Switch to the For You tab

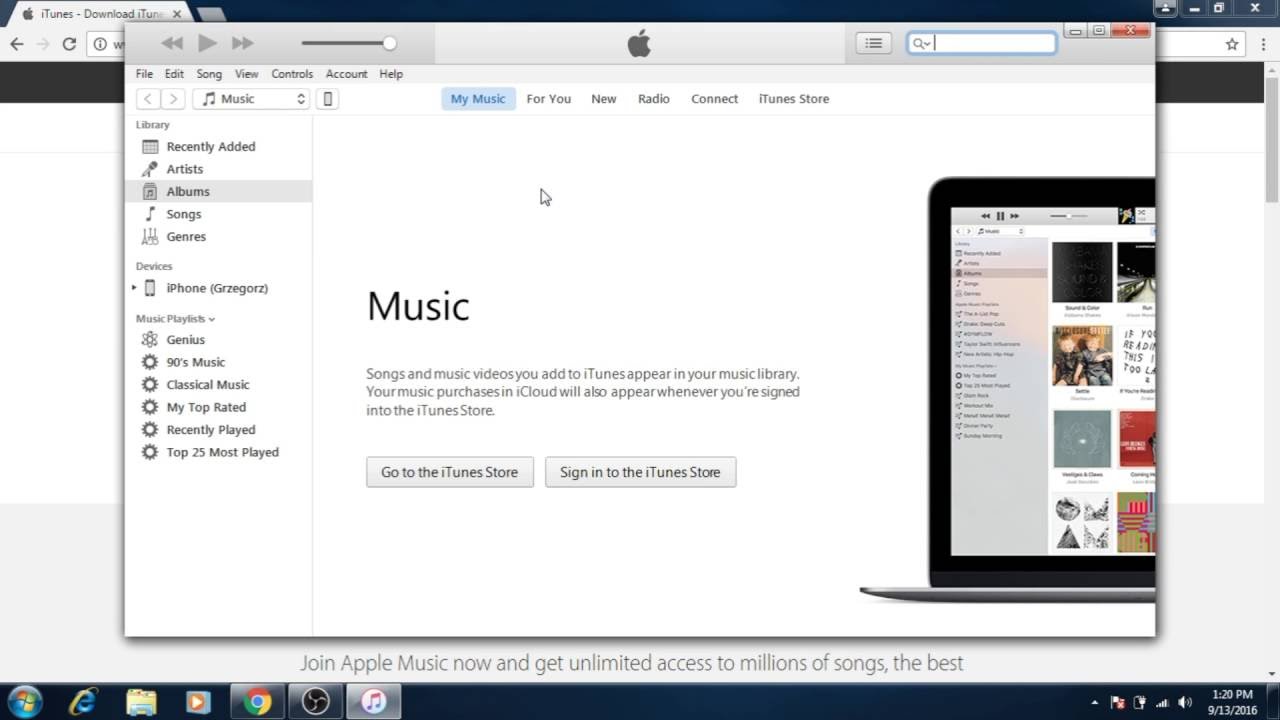548,99
